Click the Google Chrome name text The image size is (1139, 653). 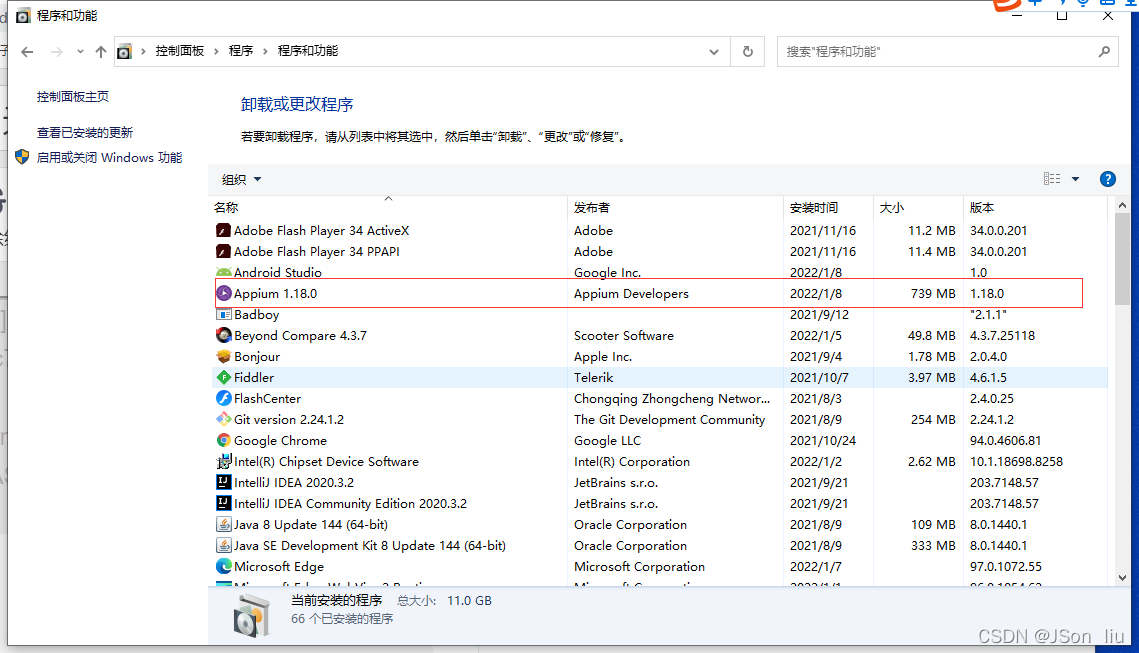pyautogui.click(x=280, y=441)
